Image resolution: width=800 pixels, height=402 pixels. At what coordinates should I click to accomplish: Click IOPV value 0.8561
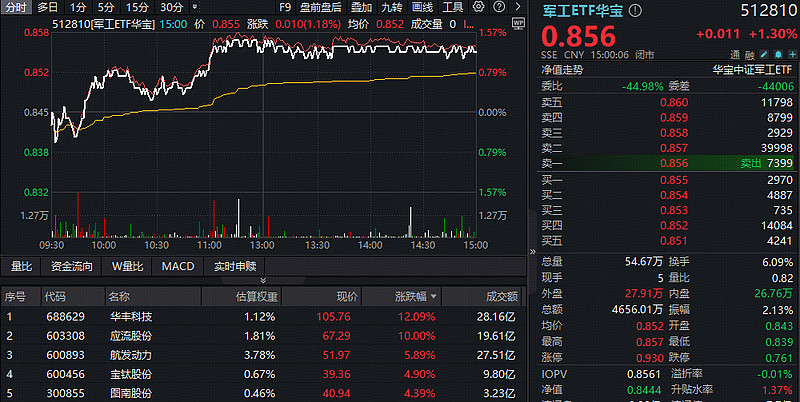[644, 374]
